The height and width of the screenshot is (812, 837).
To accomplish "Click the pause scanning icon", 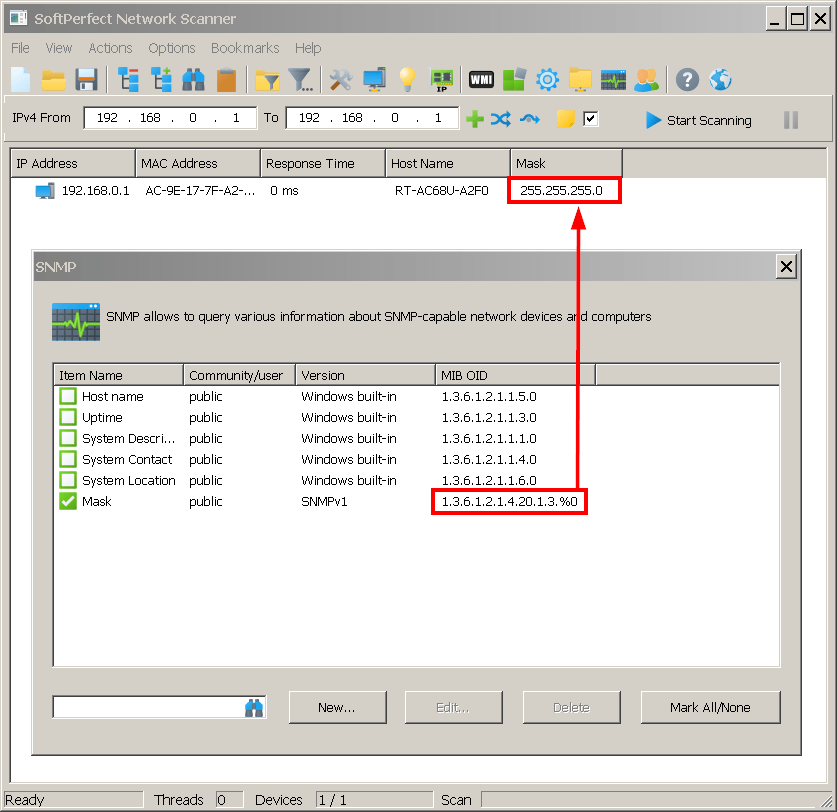I will 791,120.
